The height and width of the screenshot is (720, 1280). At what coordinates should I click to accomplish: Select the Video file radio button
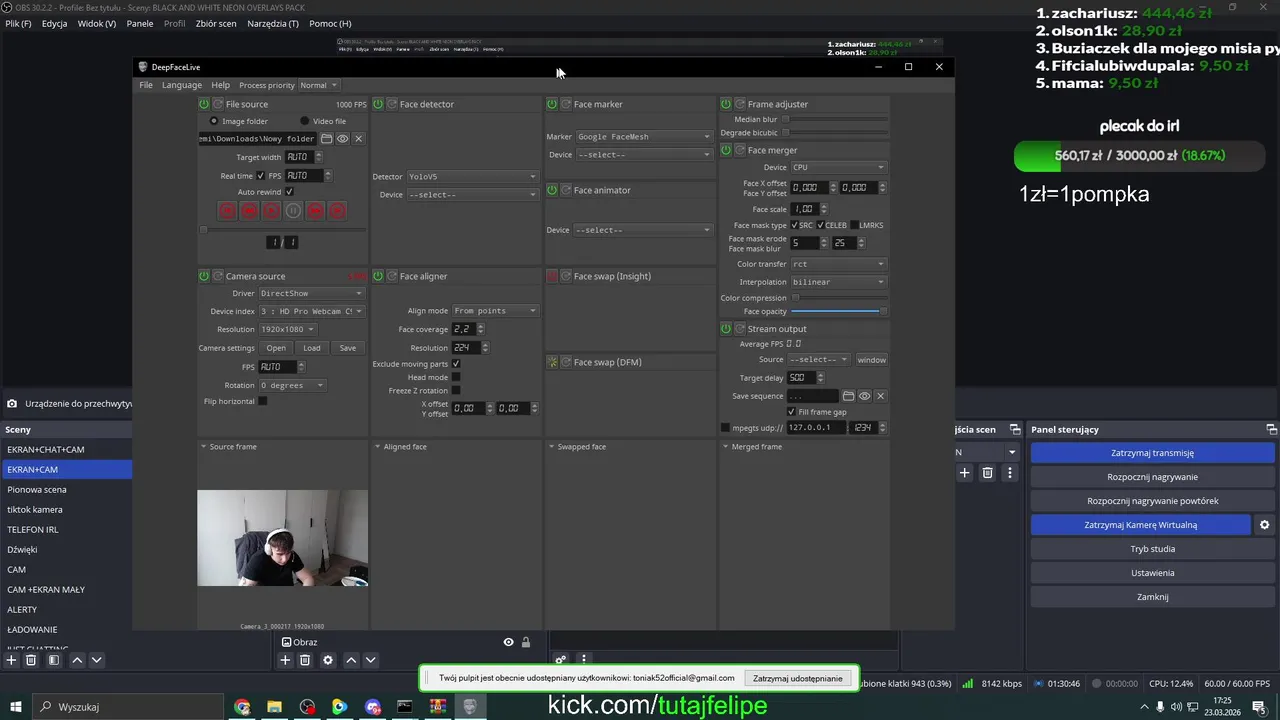305,121
